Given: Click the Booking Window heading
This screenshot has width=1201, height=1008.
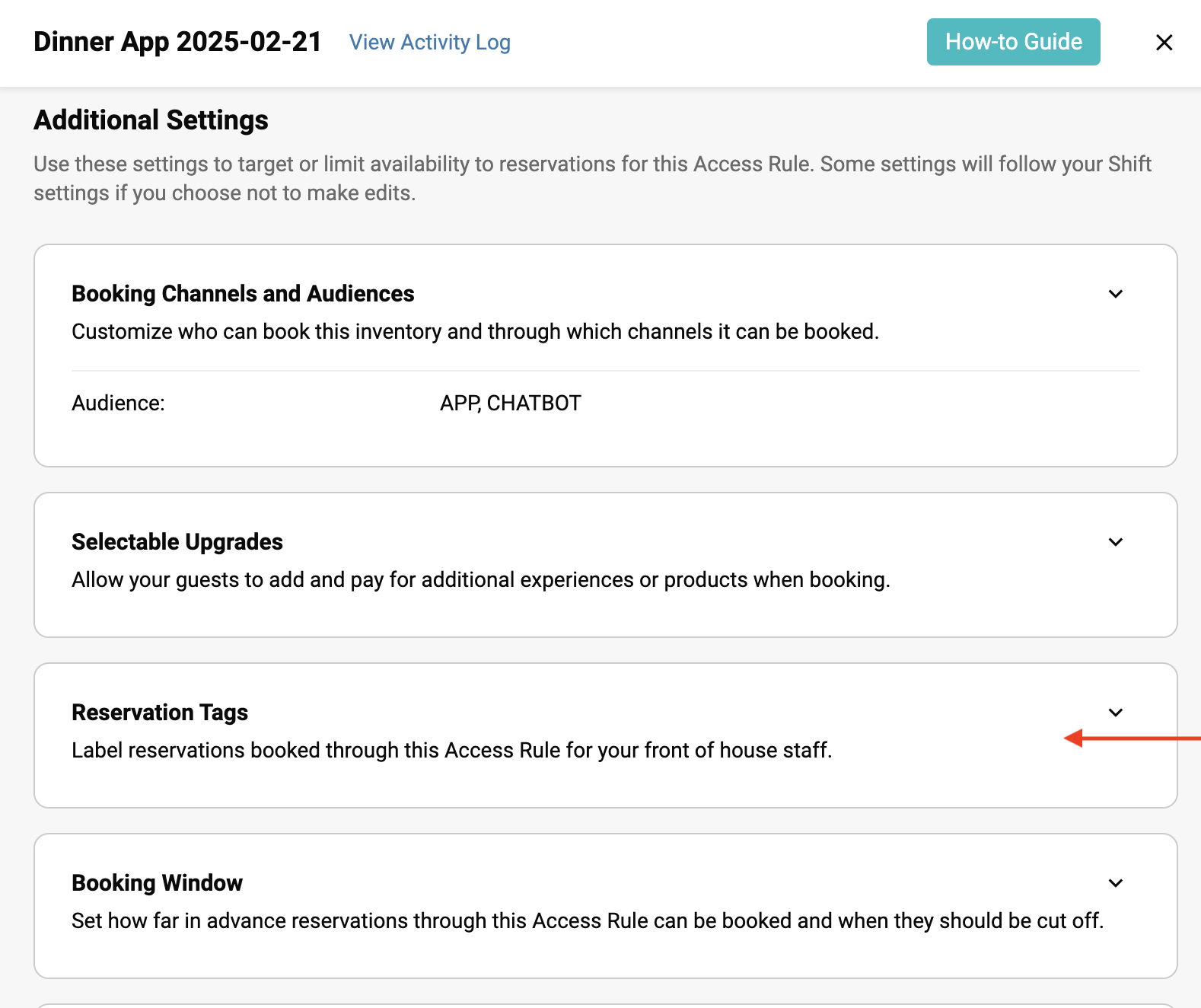Looking at the screenshot, I should 157,883.
